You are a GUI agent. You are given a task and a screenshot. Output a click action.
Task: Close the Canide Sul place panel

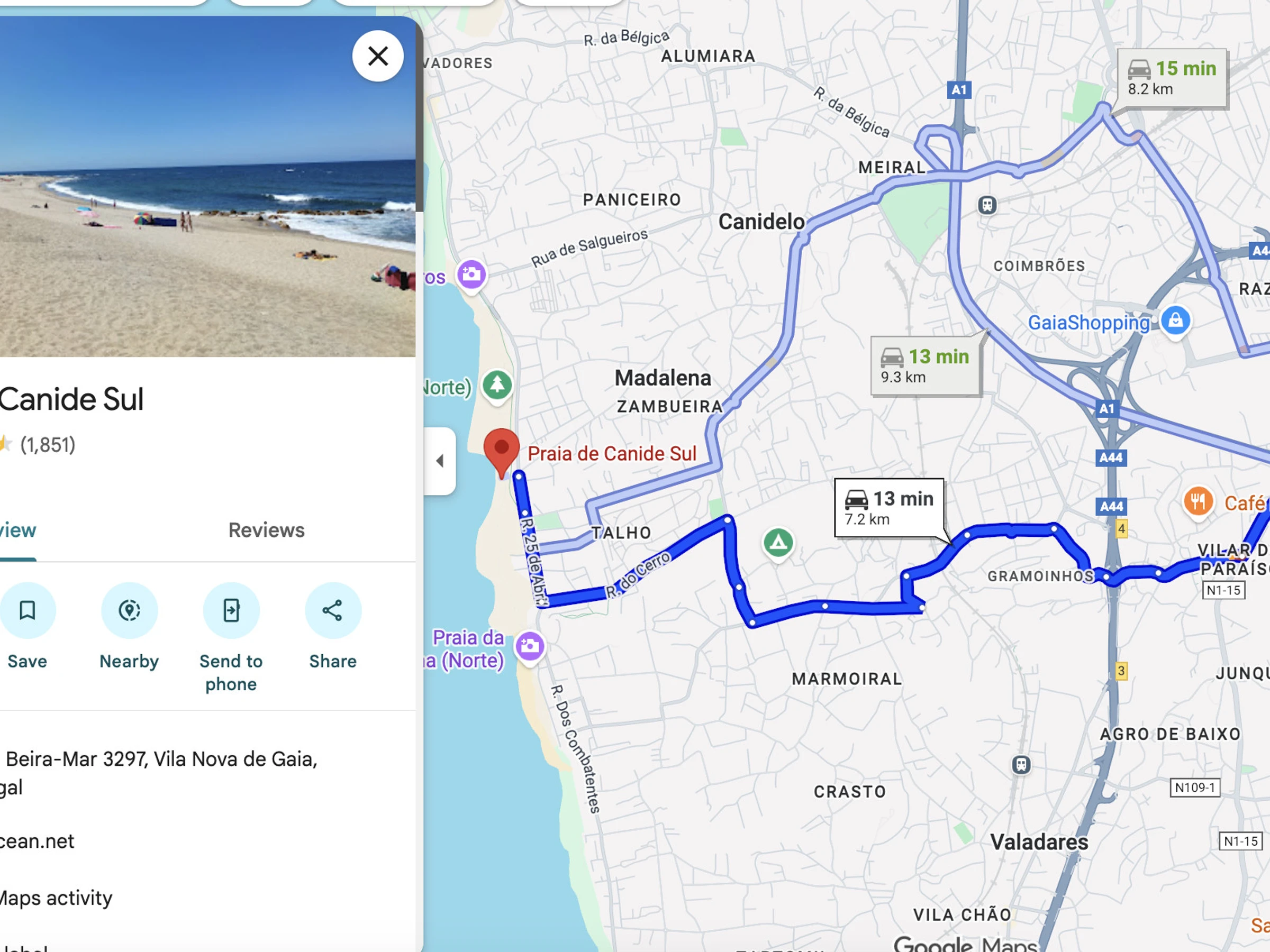pyautogui.click(x=378, y=56)
